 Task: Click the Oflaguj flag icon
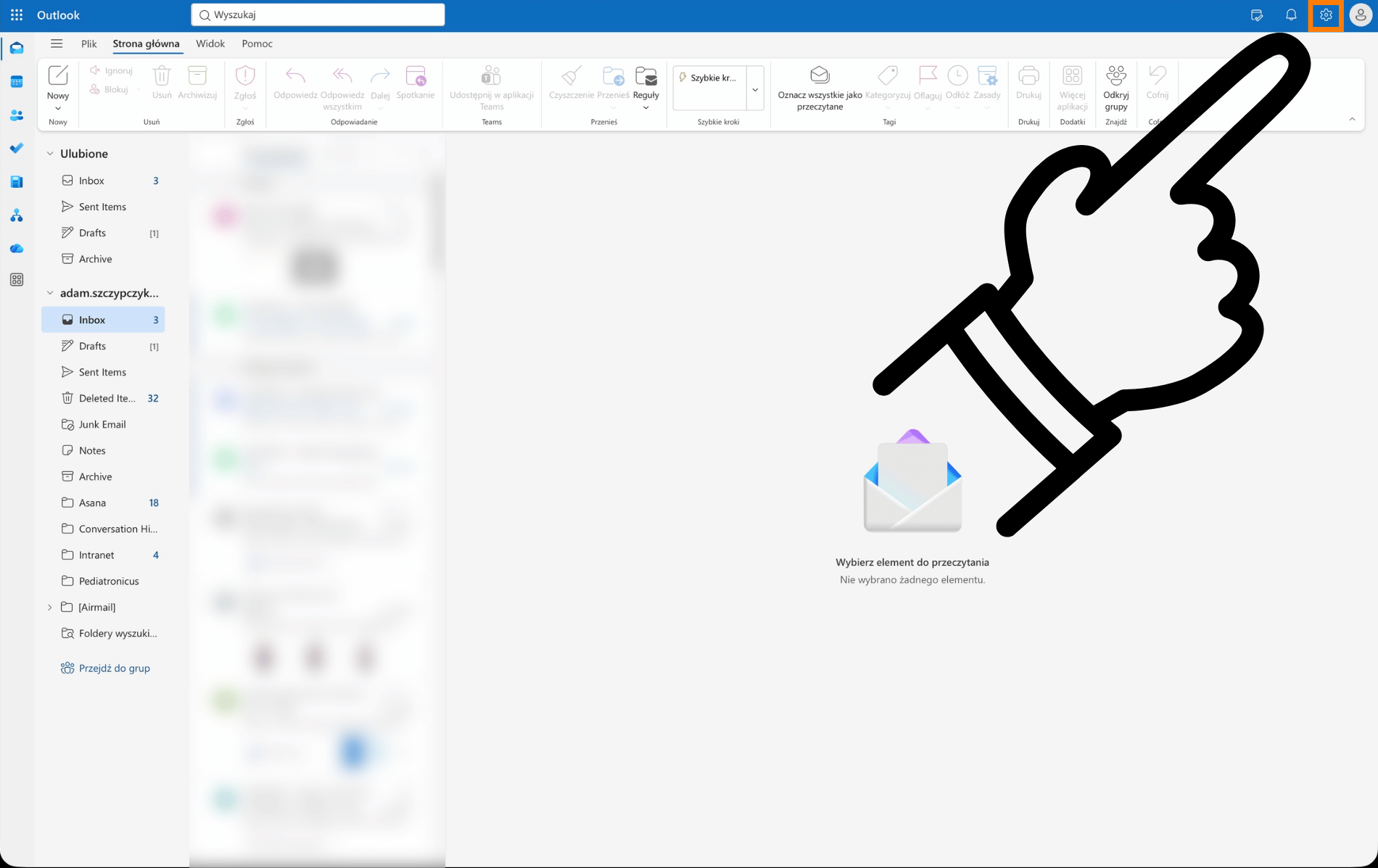(928, 75)
